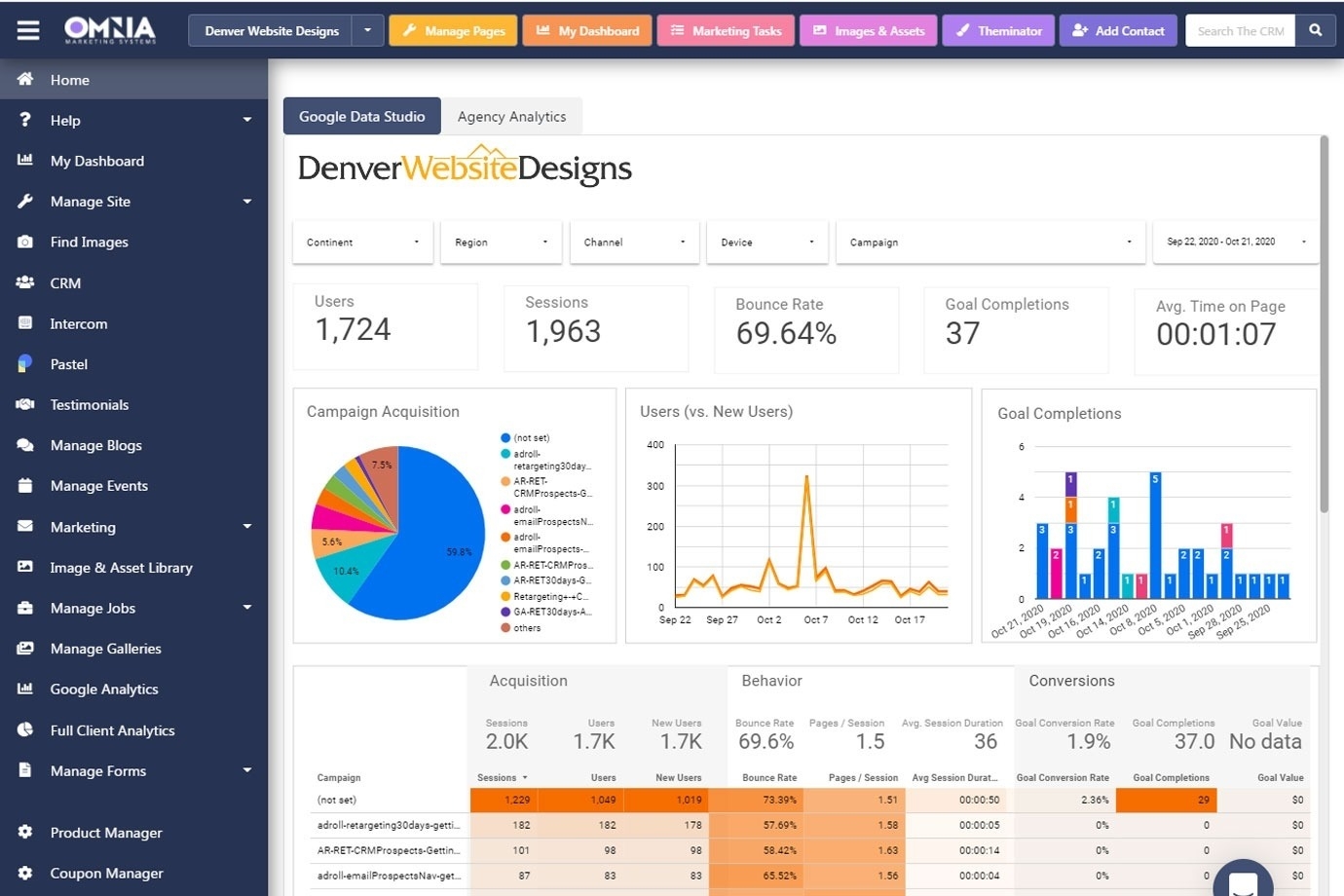Open the Device filter dropdown
This screenshot has height=896, width=1344.
pyautogui.click(x=767, y=242)
